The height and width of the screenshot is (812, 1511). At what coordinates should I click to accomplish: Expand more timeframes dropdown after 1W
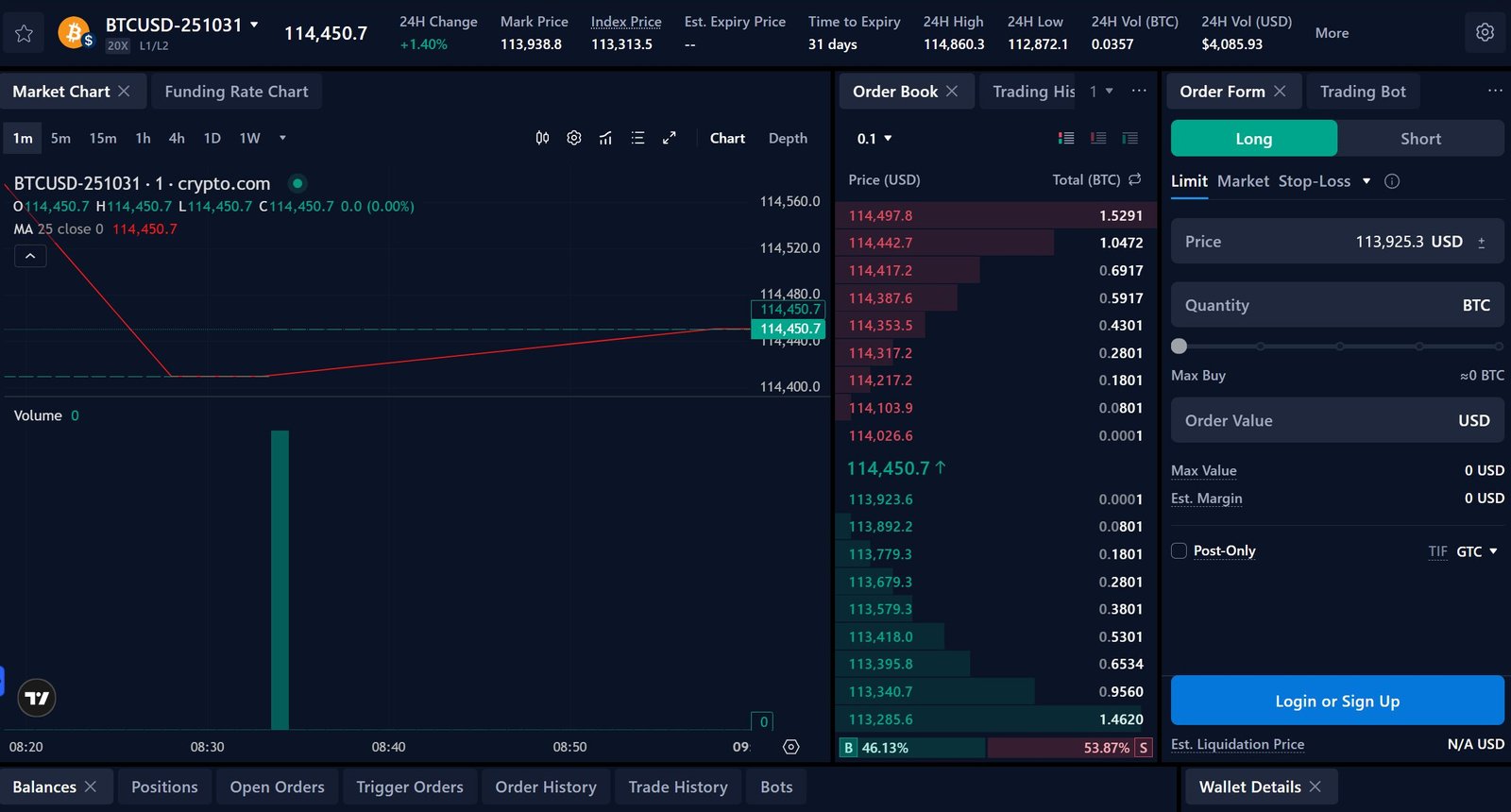282,138
